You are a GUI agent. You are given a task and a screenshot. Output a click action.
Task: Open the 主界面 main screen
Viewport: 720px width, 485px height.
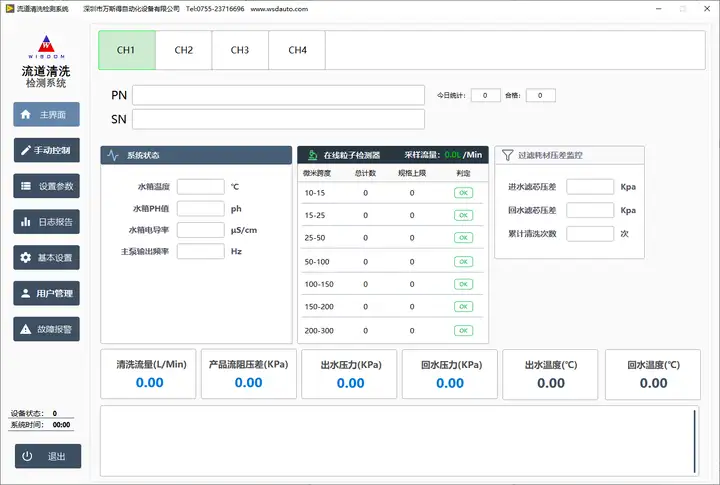[46, 114]
